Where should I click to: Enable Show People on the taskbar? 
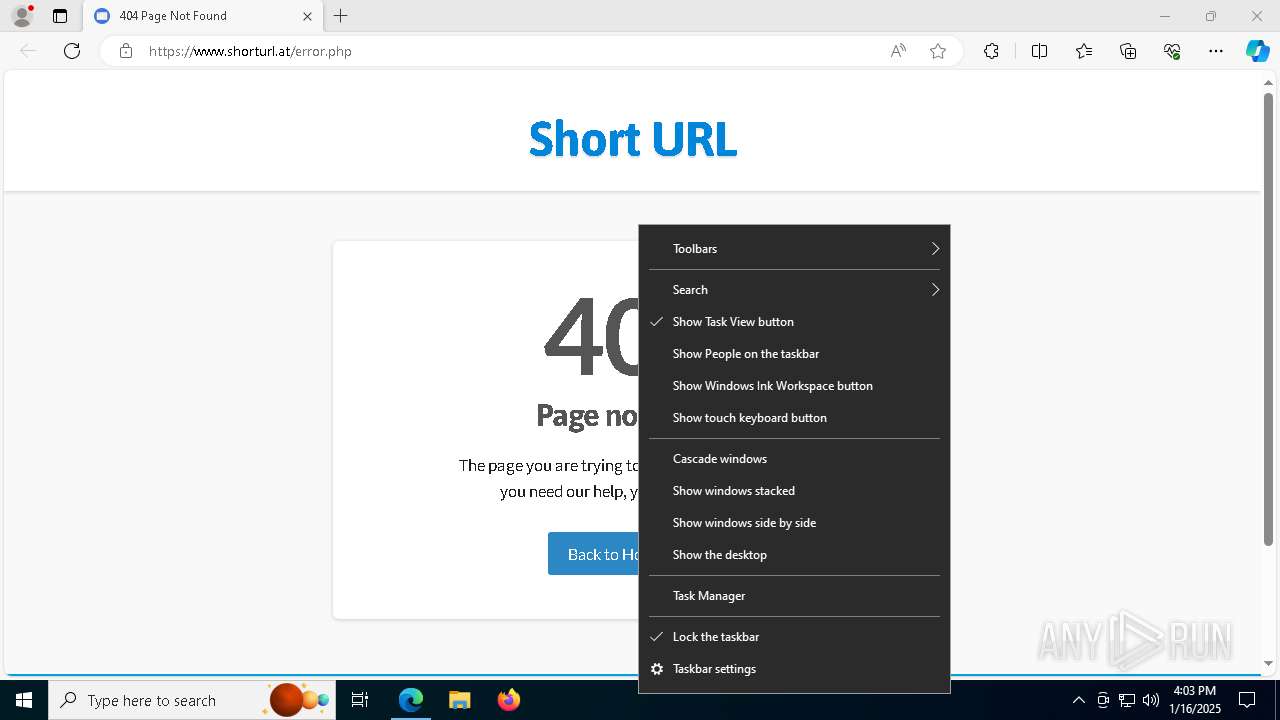tap(794, 353)
